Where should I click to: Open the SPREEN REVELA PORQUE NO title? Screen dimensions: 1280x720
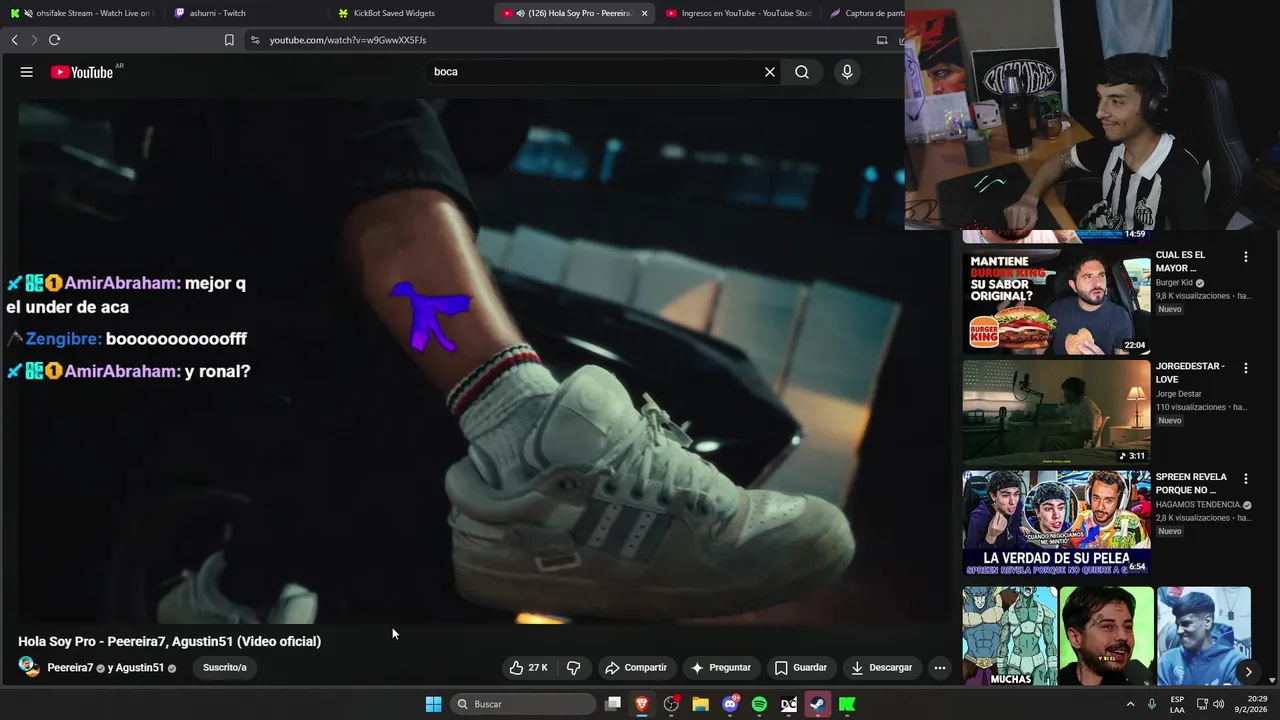click(1191, 483)
